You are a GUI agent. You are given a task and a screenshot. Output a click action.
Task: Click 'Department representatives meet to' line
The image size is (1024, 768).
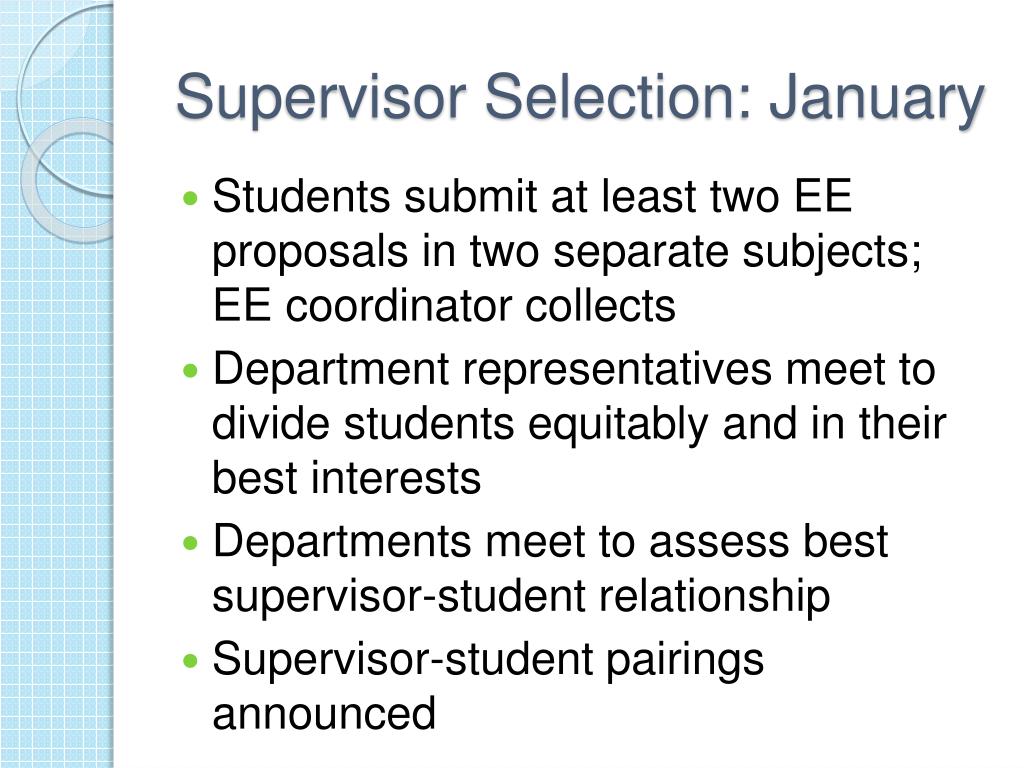click(574, 370)
